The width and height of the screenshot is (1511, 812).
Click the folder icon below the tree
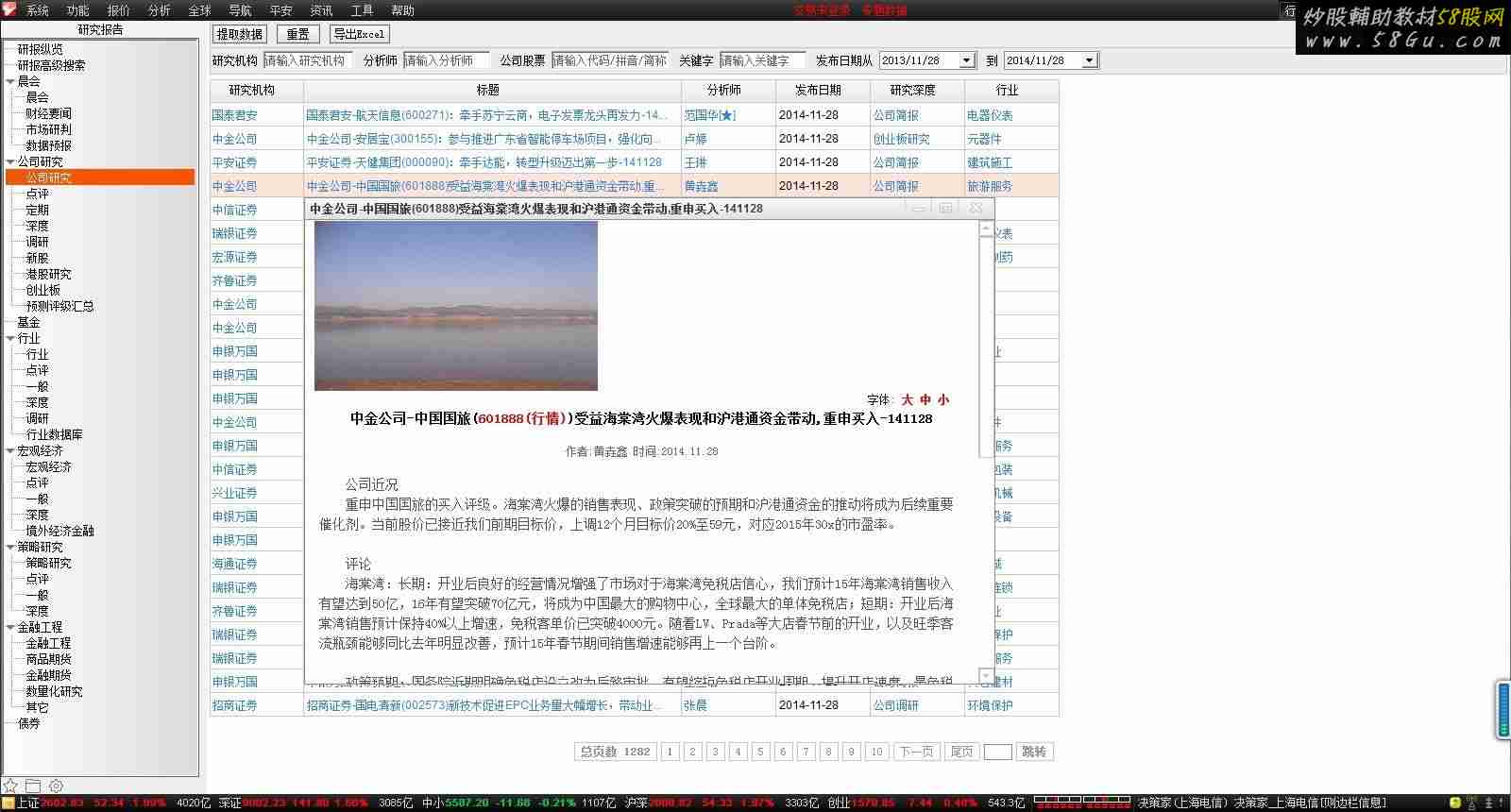coord(33,786)
